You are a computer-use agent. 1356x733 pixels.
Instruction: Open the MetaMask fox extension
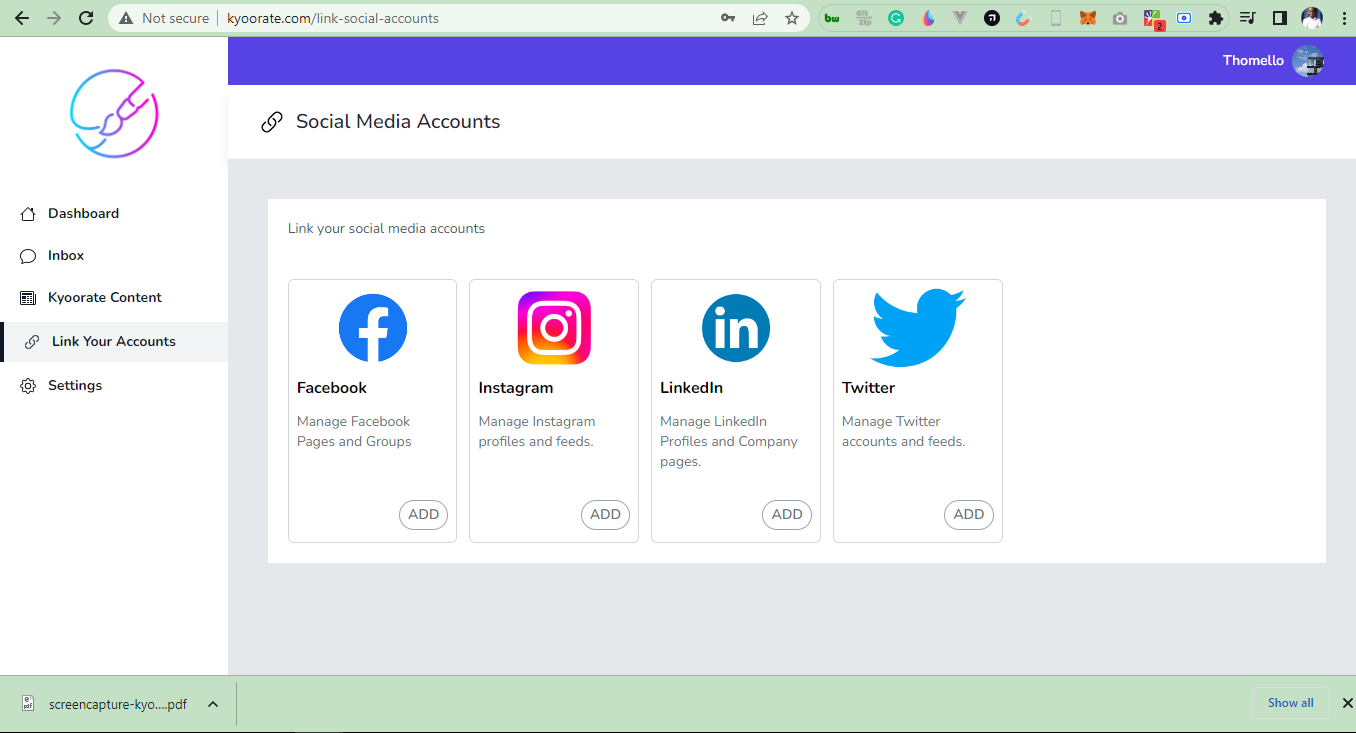coord(1088,18)
